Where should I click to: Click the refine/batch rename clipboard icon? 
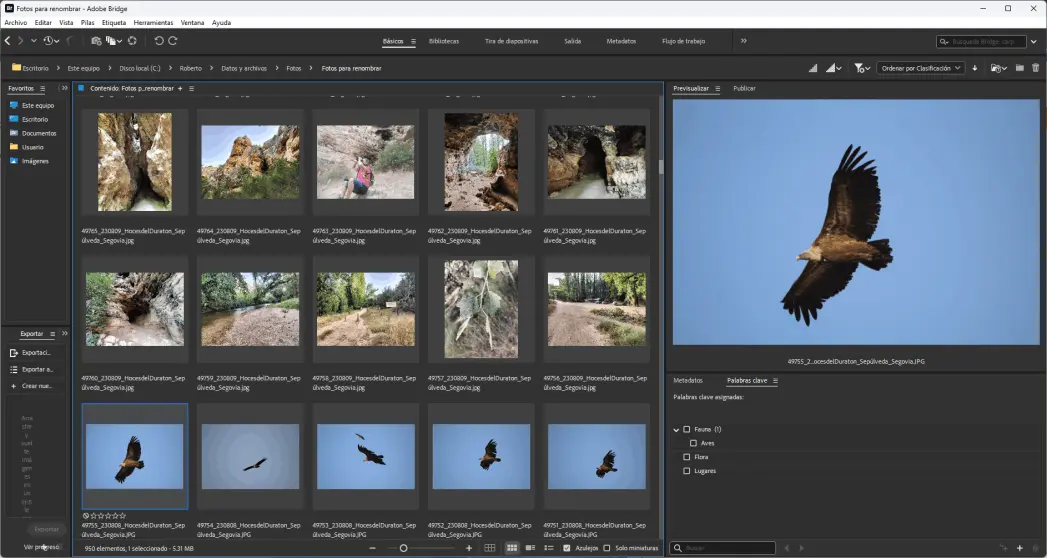tap(113, 41)
